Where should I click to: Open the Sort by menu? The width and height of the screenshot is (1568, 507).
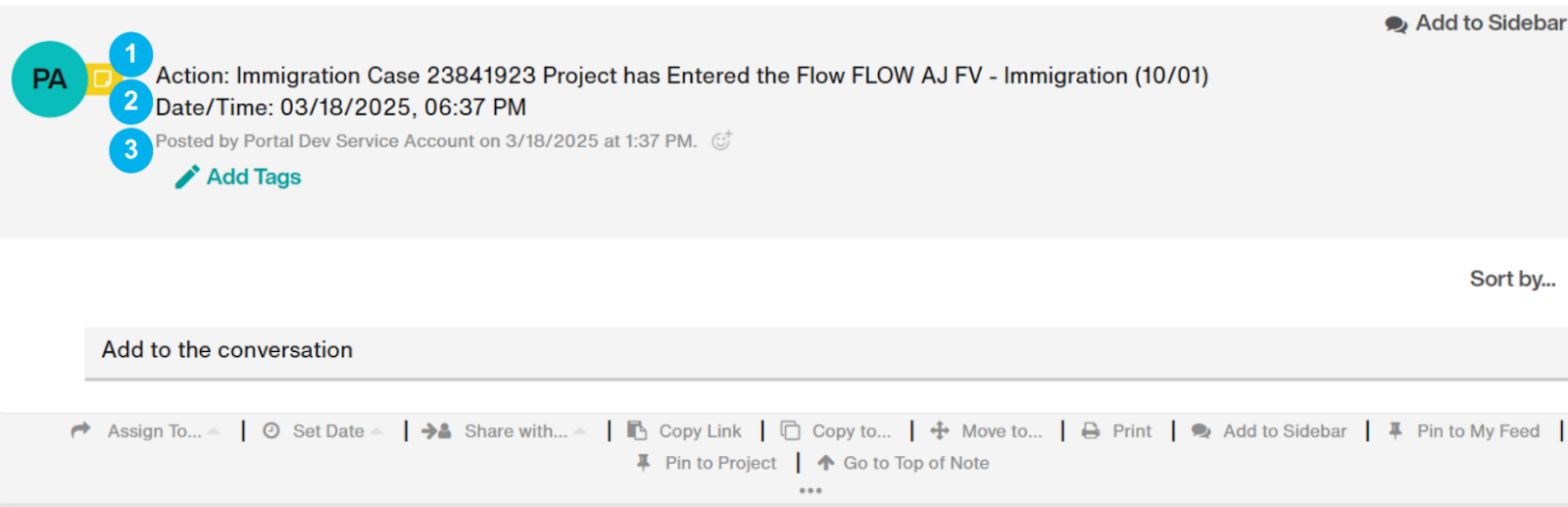coord(1512,279)
